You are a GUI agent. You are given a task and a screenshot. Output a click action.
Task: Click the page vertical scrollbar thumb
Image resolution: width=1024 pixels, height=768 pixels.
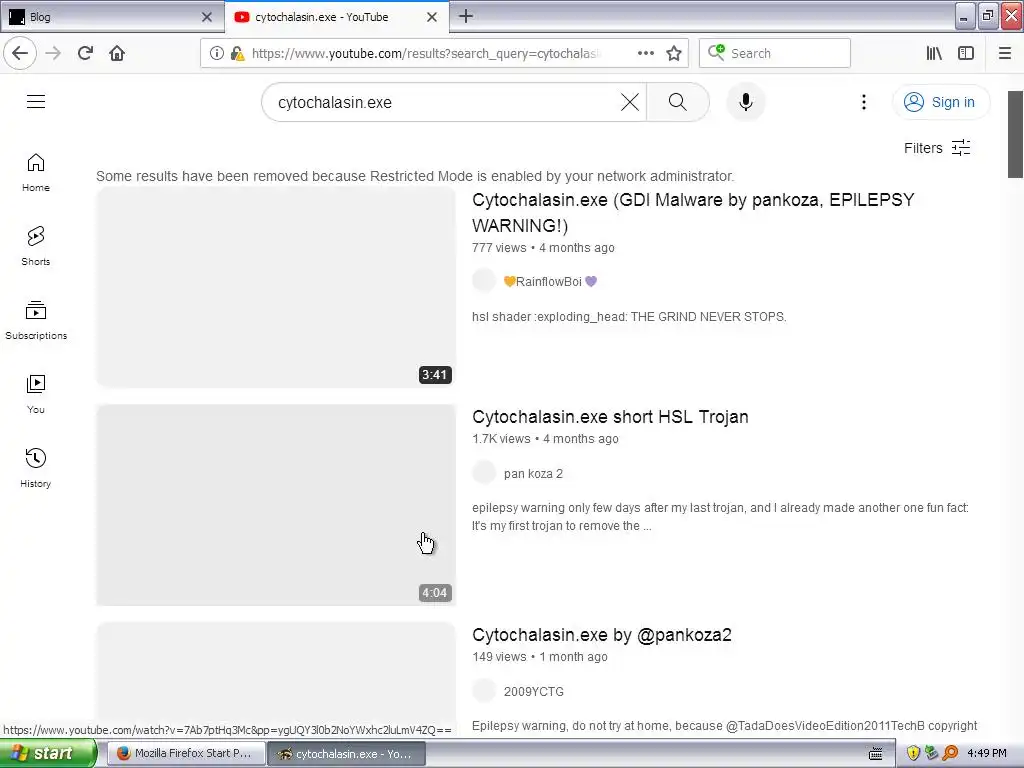coord(1015,134)
